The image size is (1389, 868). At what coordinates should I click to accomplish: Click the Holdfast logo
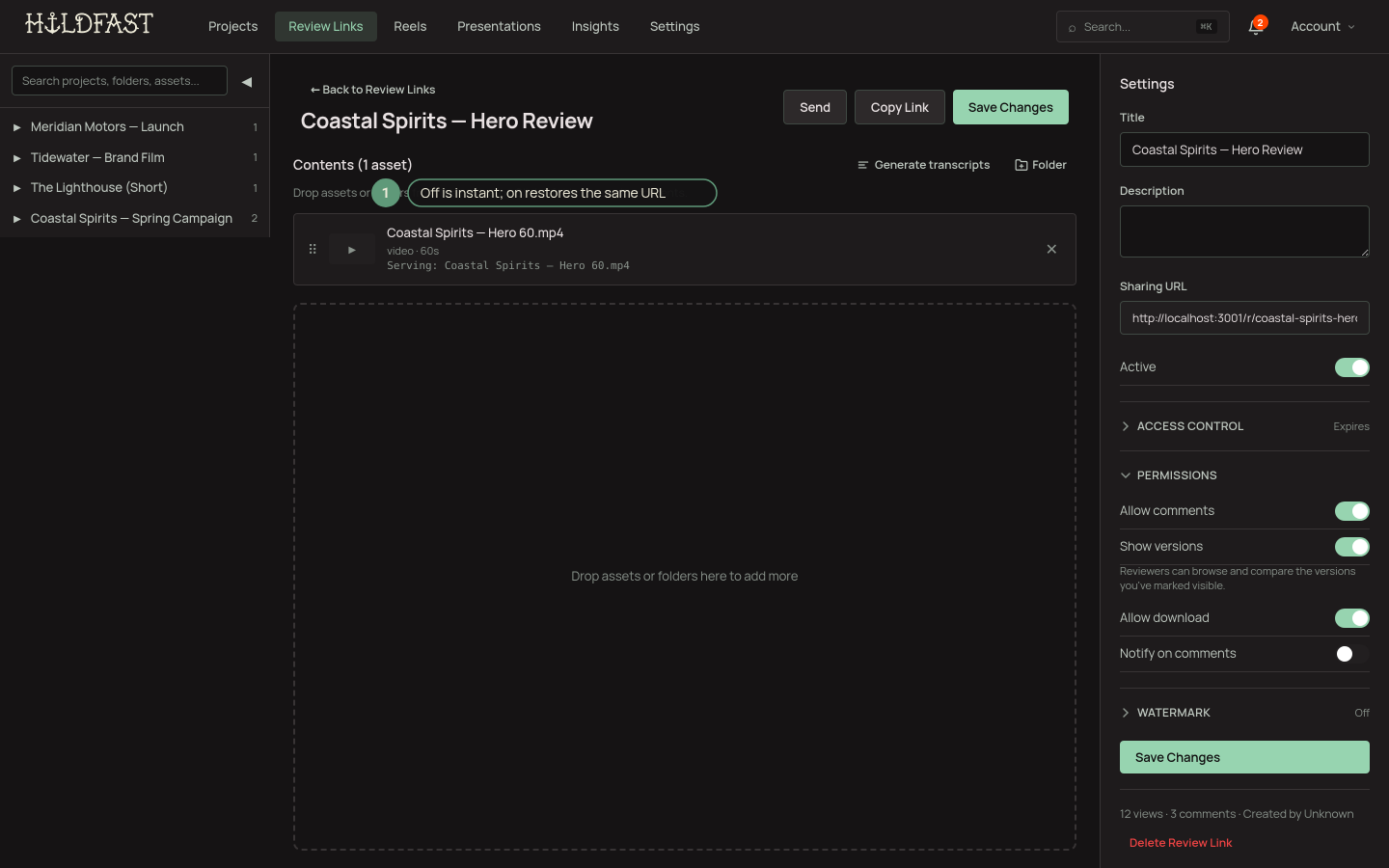click(89, 24)
